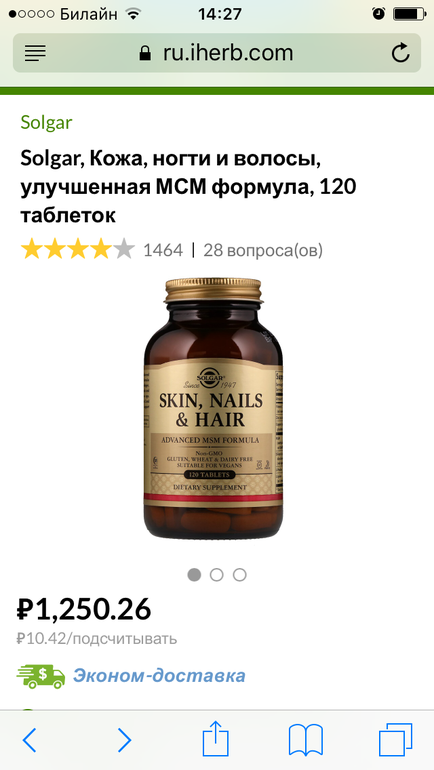Open Эконом-доставка shipping info link
Screen dimensions: 434x770
click(x=159, y=676)
